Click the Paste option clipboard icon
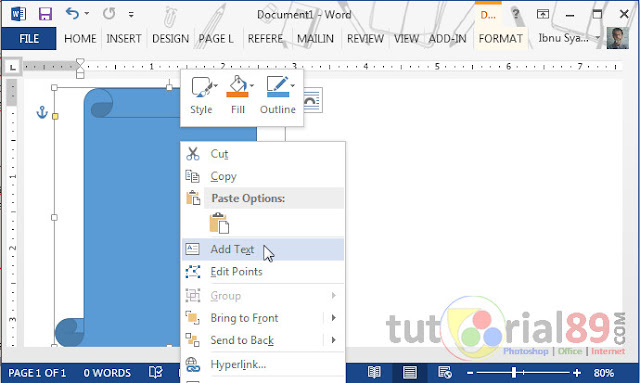The width and height of the screenshot is (640, 383). coord(219,223)
